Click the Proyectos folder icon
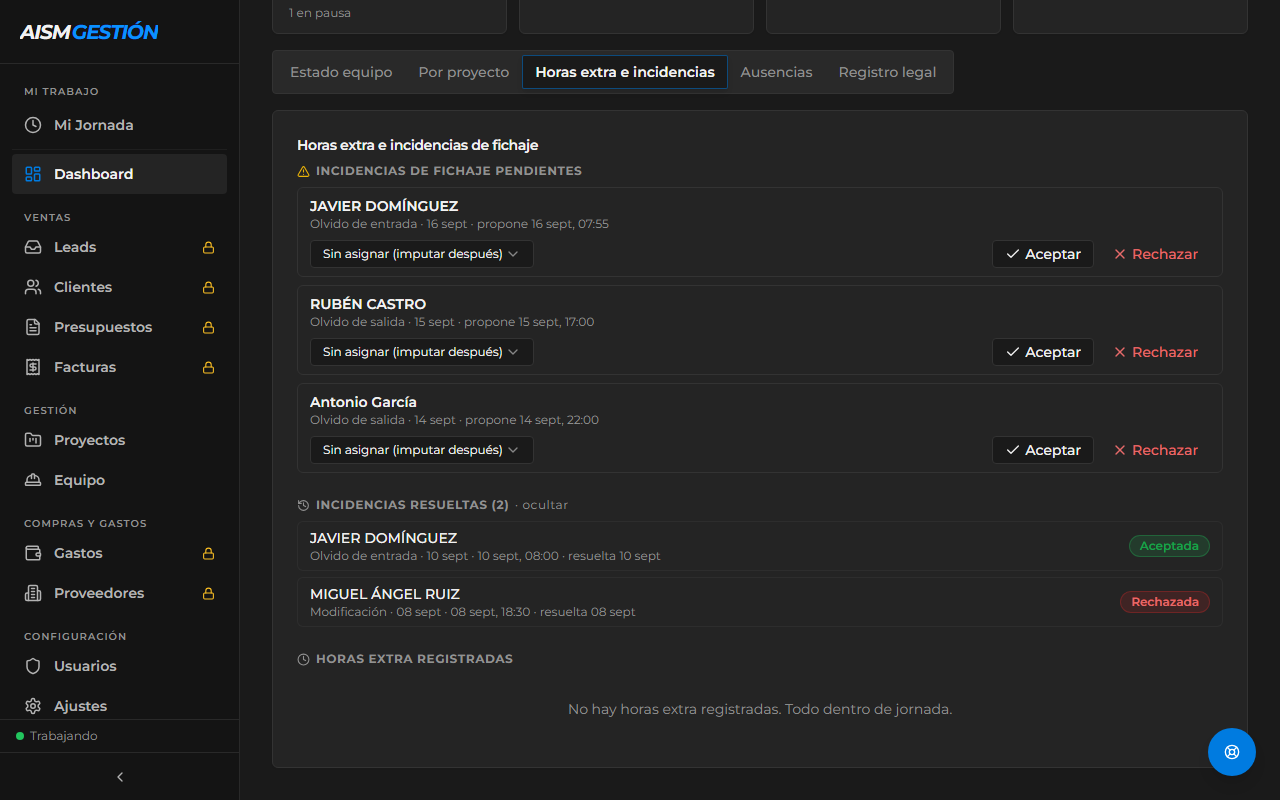Image resolution: width=1280 pixels, height=800 pixels. pyautogui.click(x=33, y=440)
